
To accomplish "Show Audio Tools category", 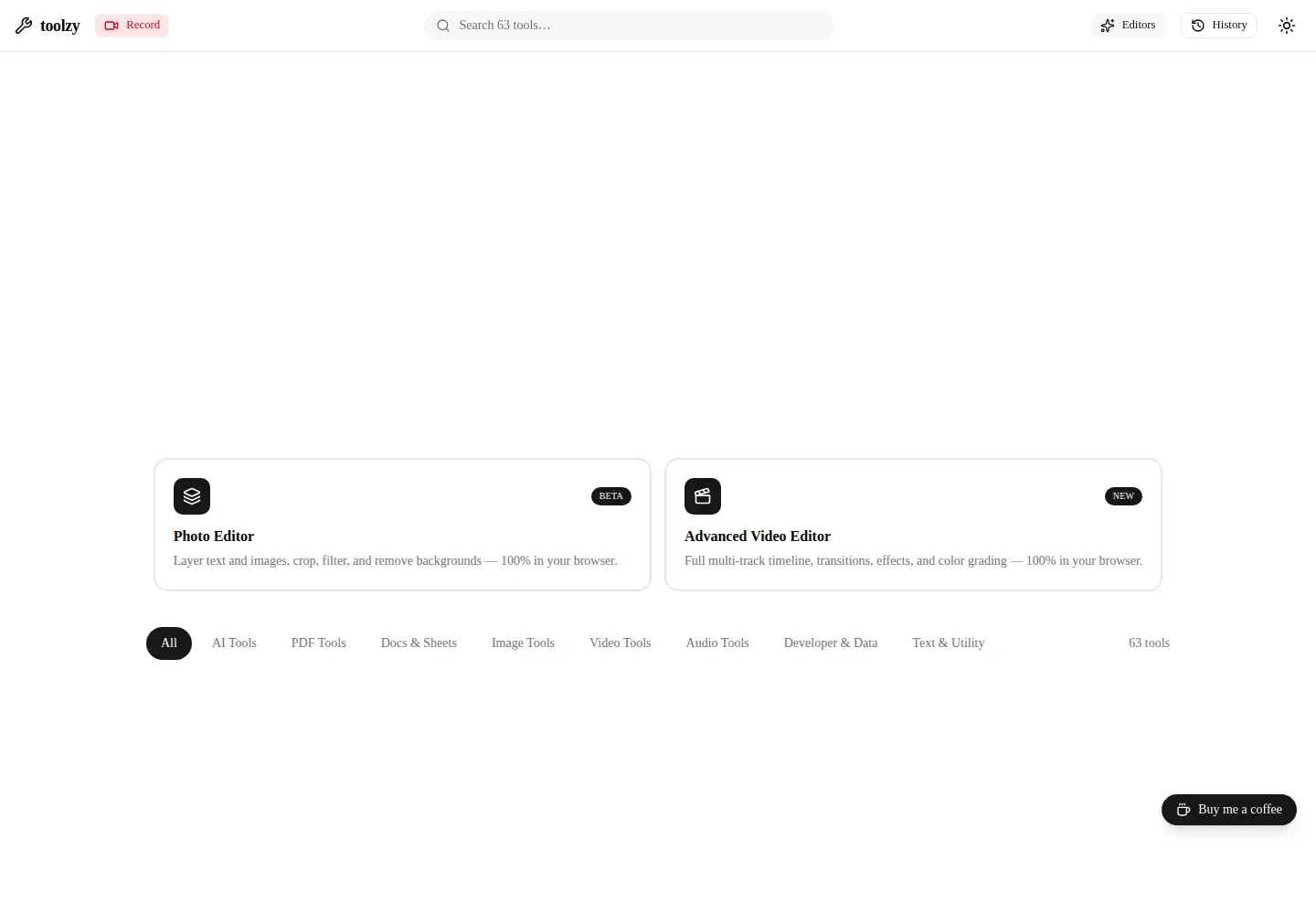I will [x=717, y=643].
